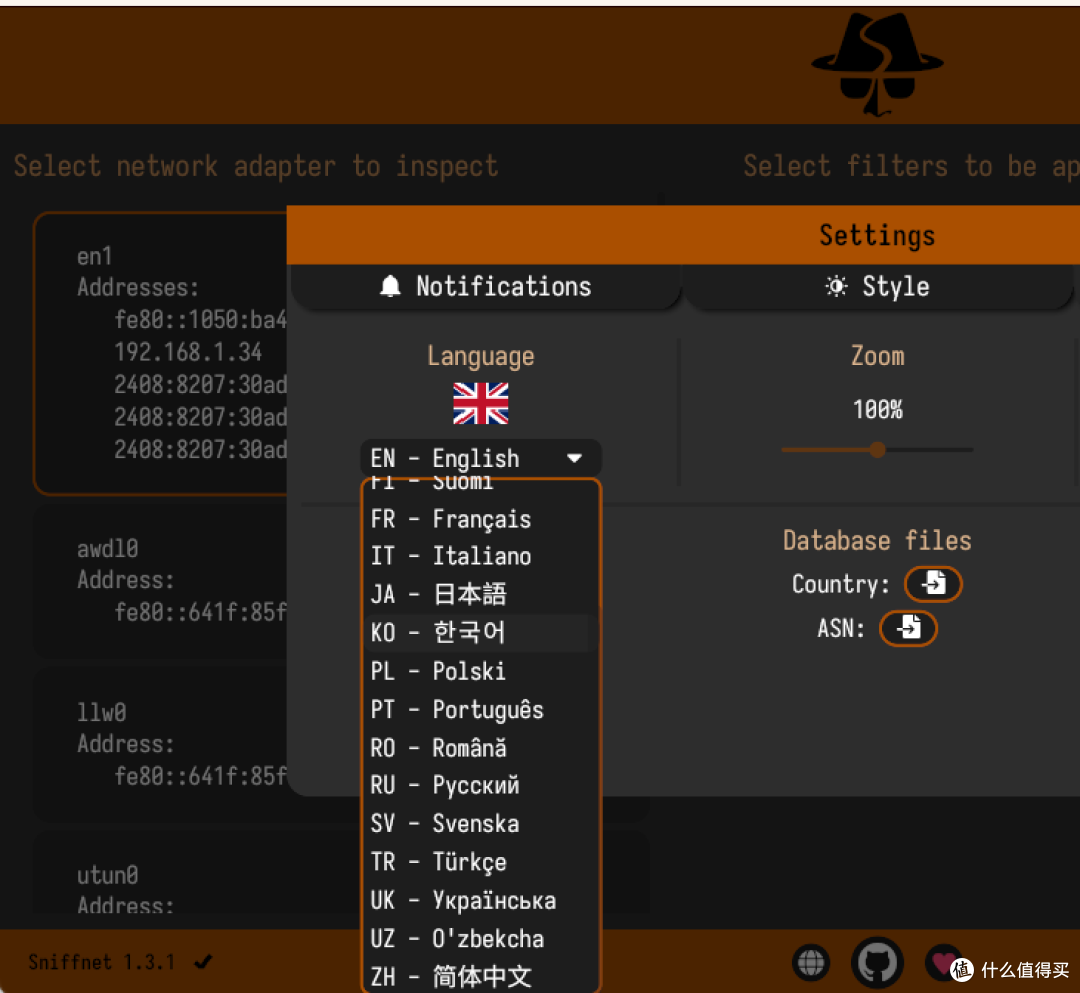Select the en1 network adapter
Screen dimensions: 1080x993
point(160,353)
